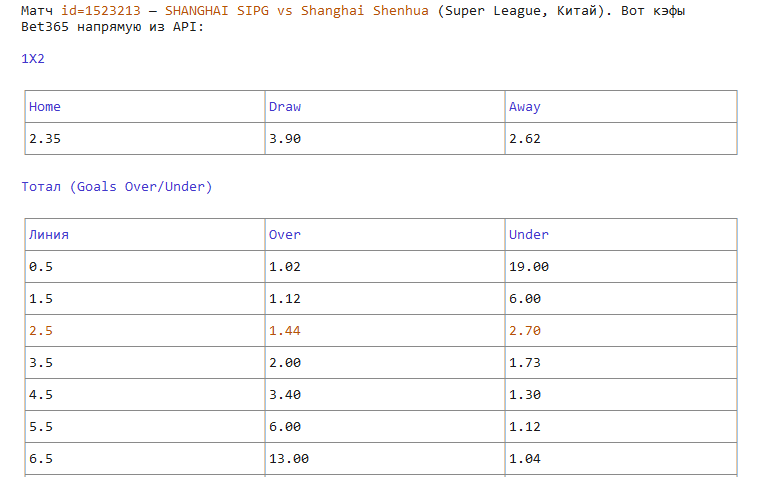Image resolution: width=761 pixels, height=477 pixels.
Task: Click the highlighted 2.5 line cell
Action: pyautogui.click(x=145, y=331)
